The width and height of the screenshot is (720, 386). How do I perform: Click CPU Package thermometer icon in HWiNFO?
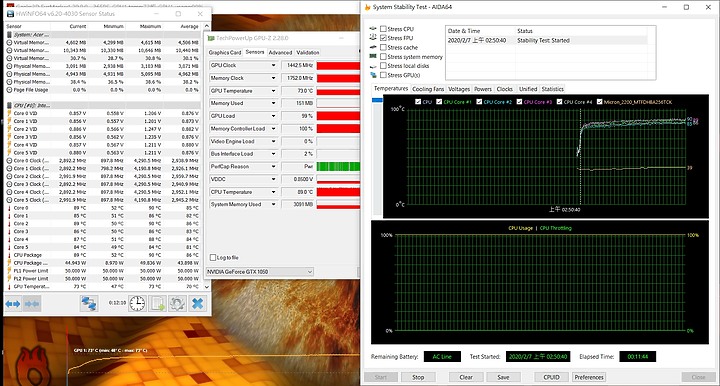pos(9,255)
